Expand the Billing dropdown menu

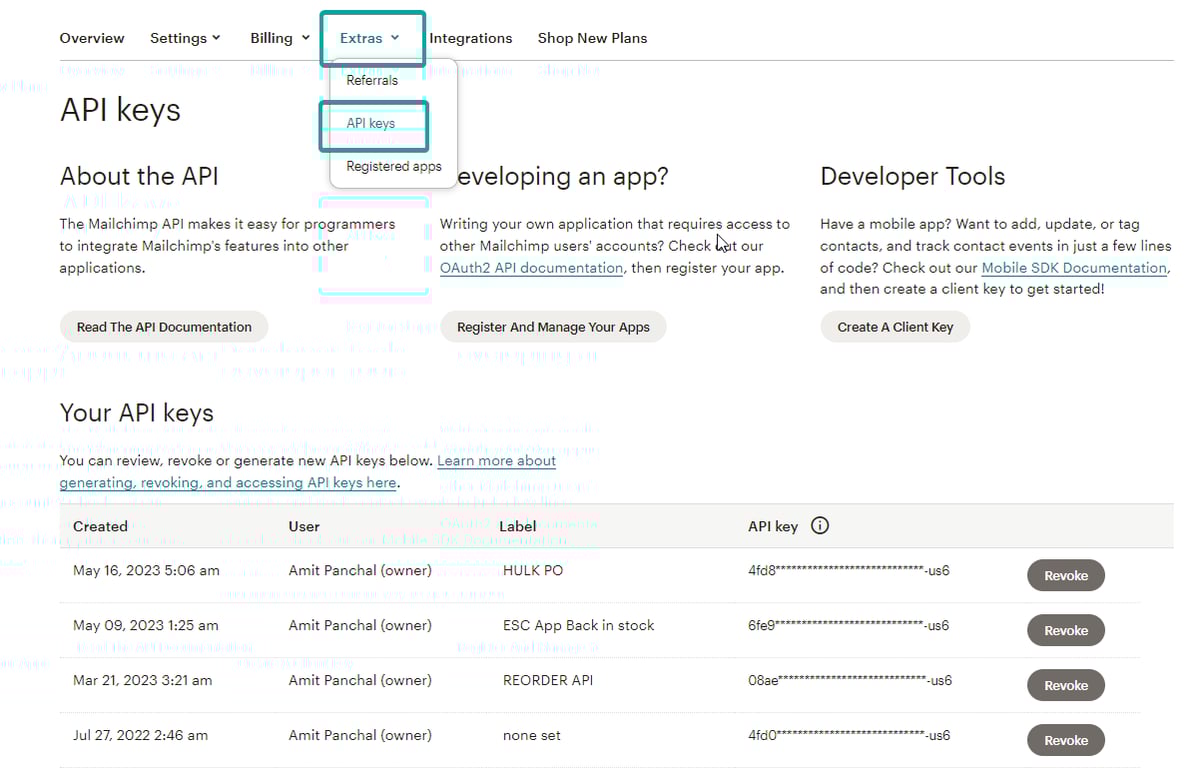pyautogui.click(x=279, y=38)
